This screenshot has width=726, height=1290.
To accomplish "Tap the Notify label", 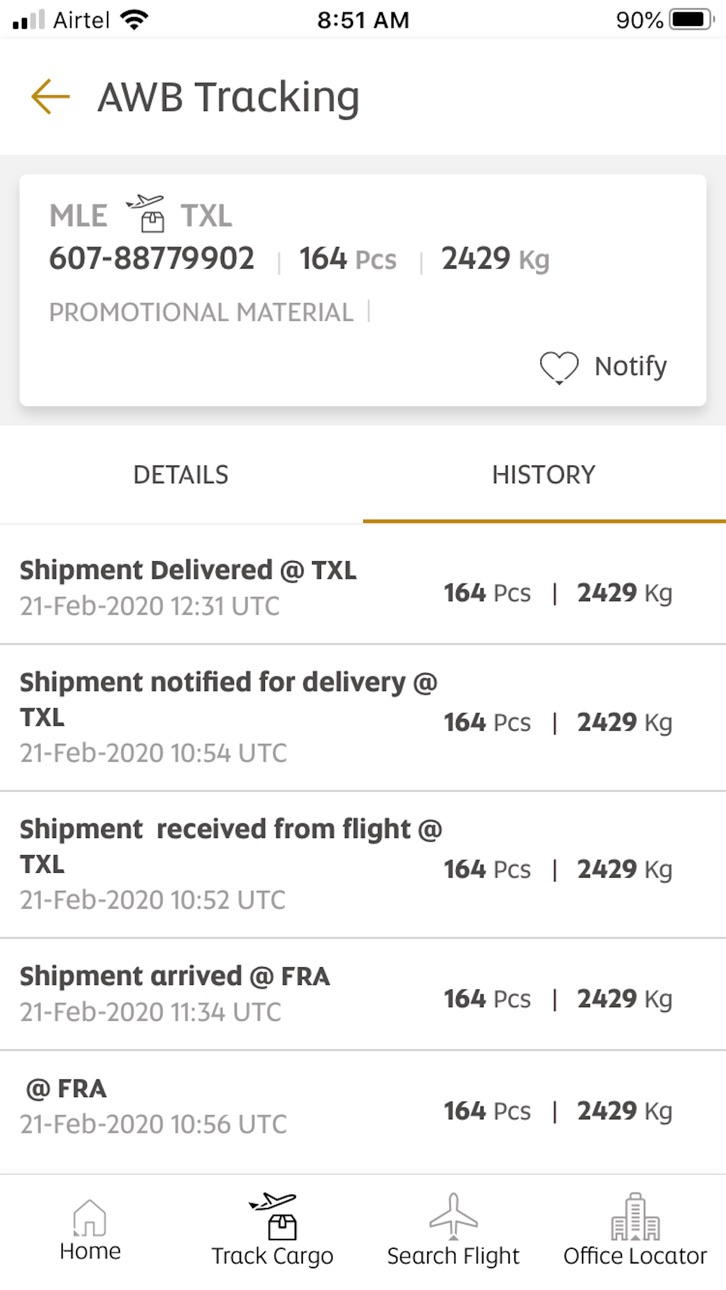I will 630,367.
